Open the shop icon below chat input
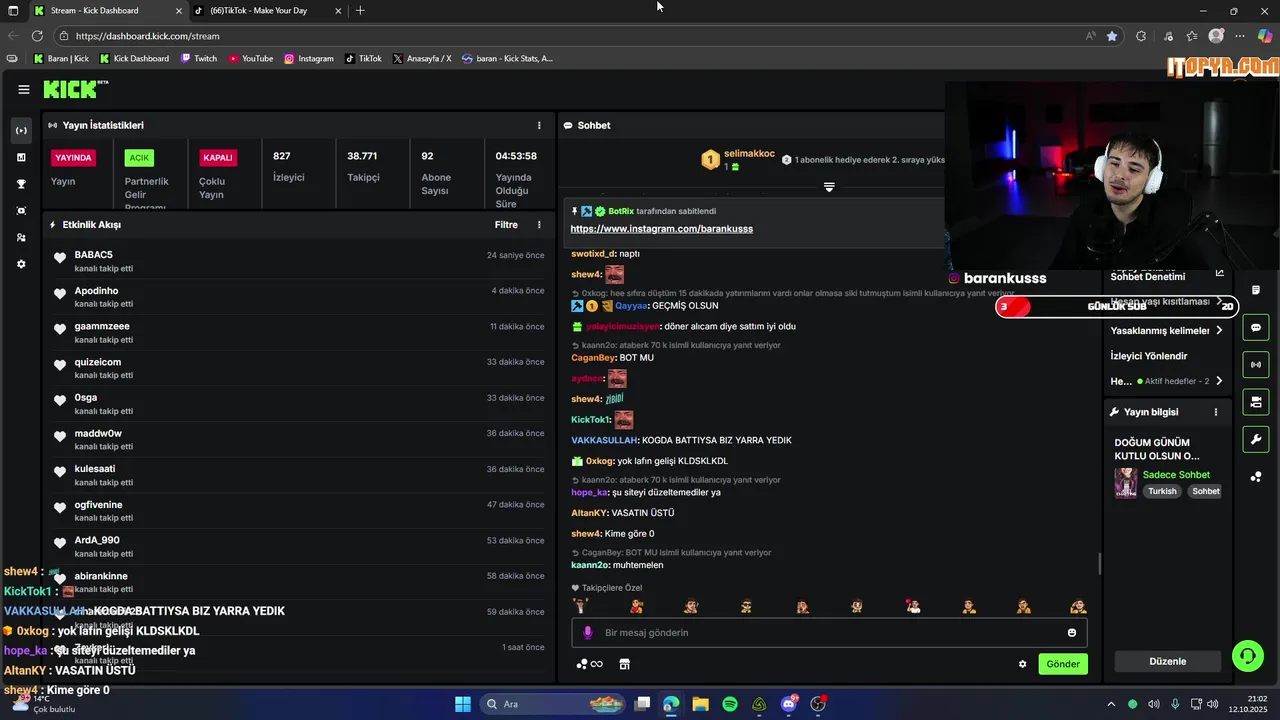This screenshot has height=720, width=1280. click(x=625, y=664)
